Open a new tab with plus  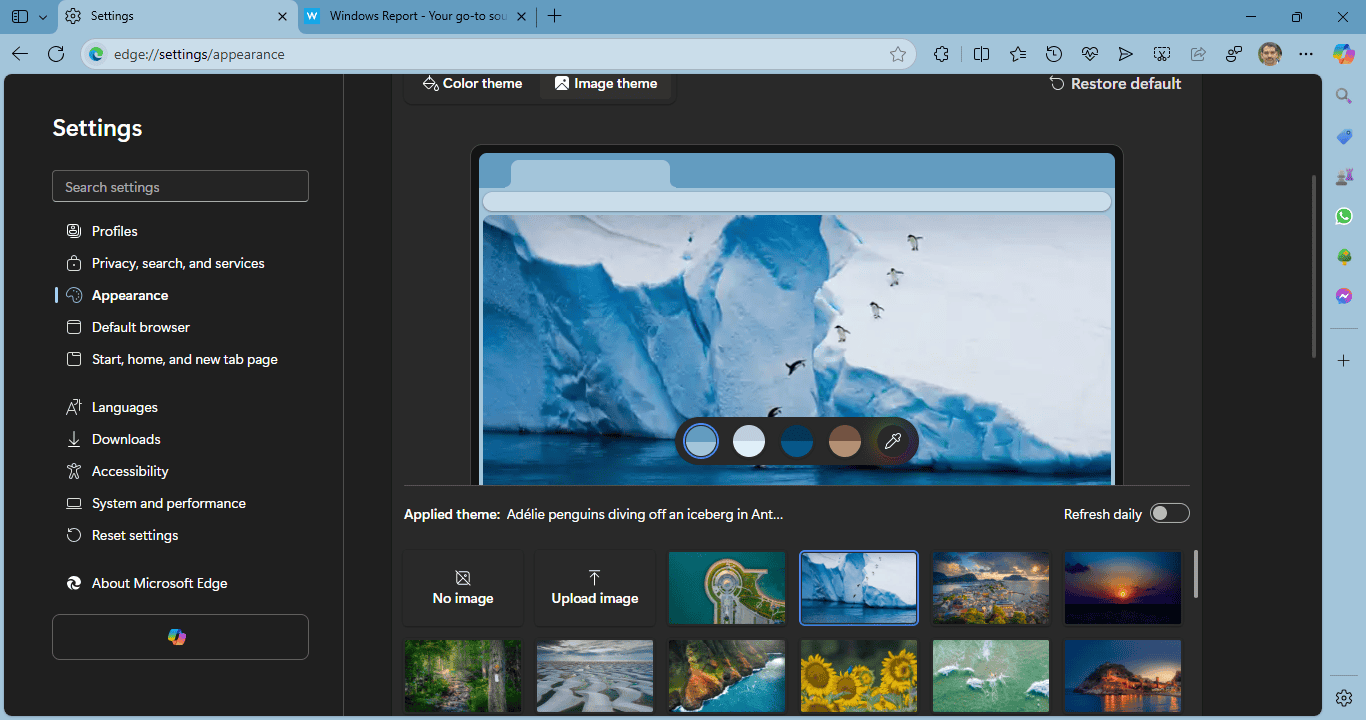(554, 16)
